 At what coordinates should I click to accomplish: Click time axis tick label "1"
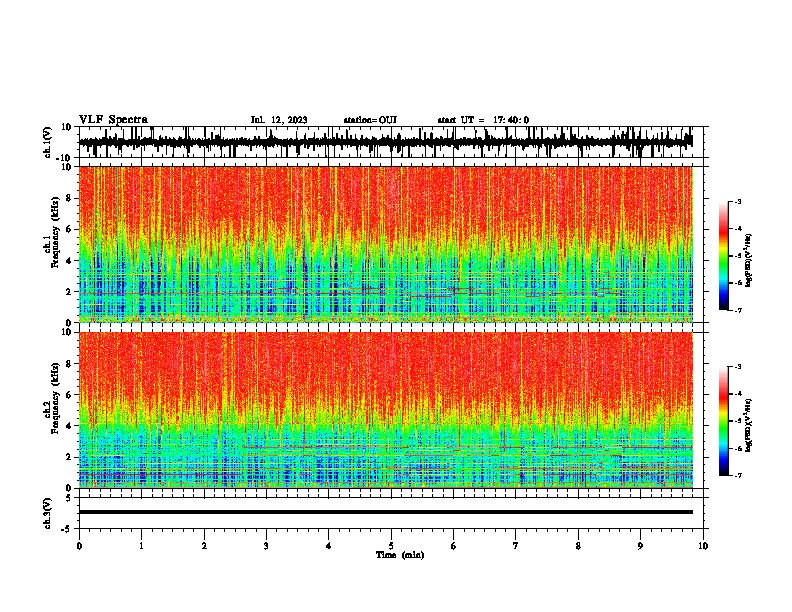click(141, 546)
